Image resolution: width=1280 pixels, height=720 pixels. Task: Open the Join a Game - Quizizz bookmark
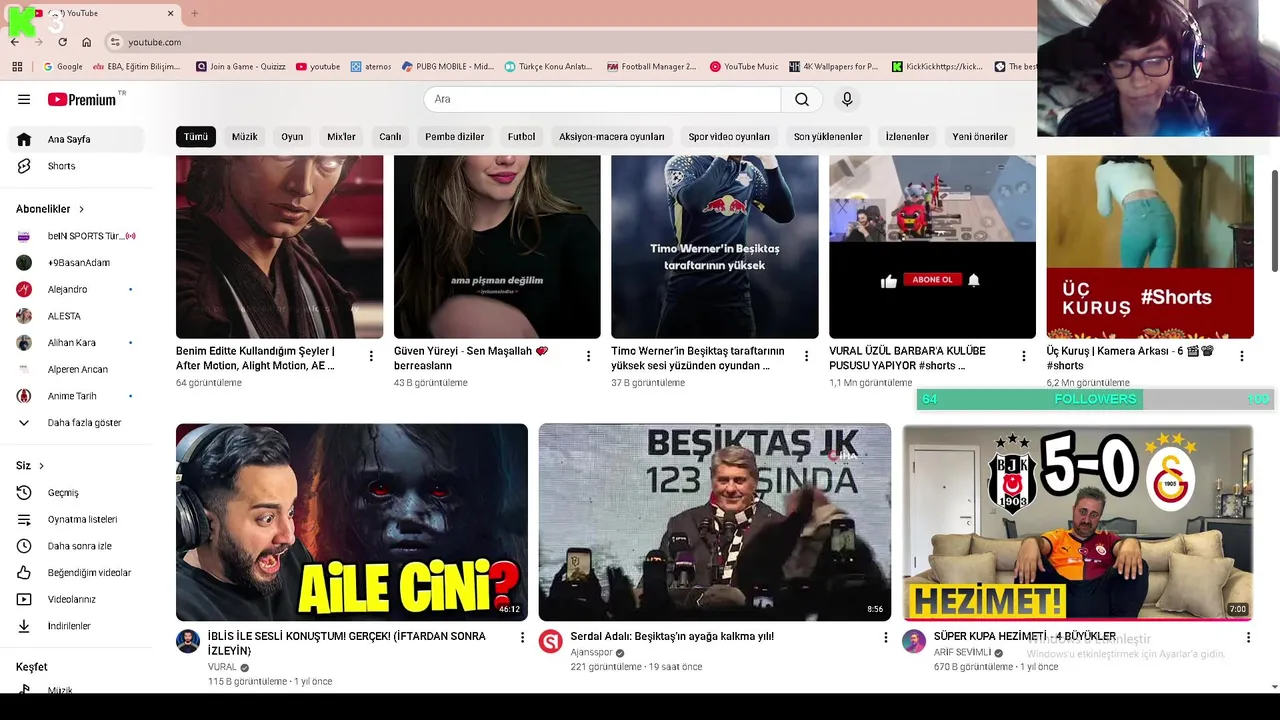click(x=241, y=67)
